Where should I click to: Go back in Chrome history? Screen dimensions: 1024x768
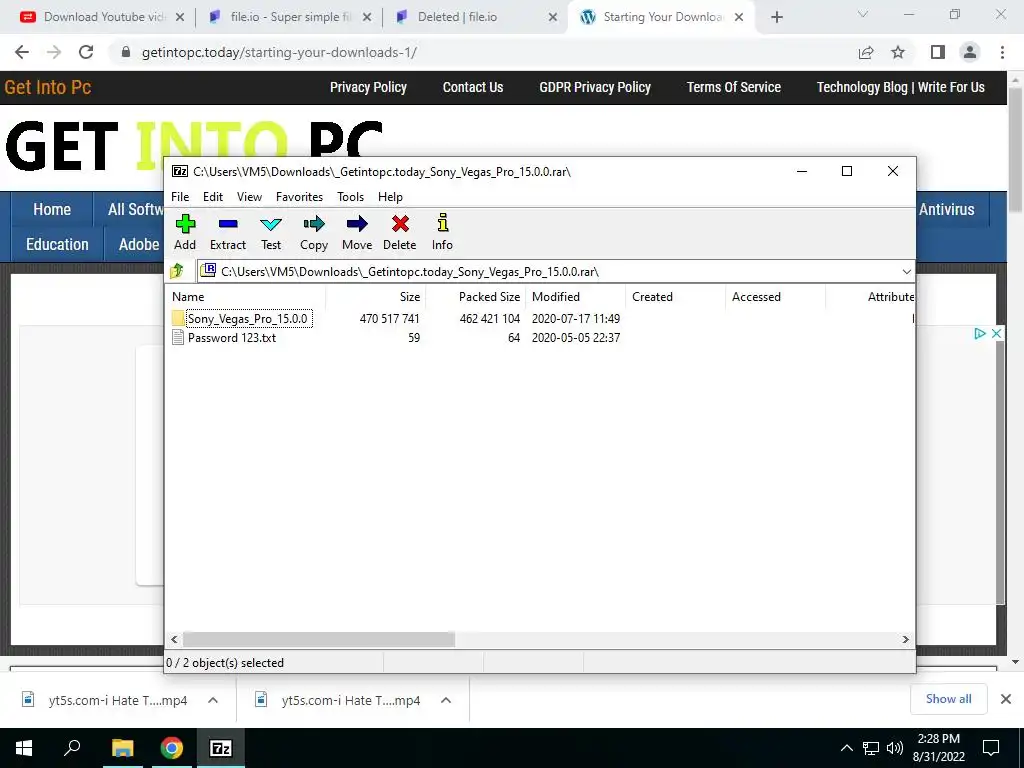(x=22, y=52)
